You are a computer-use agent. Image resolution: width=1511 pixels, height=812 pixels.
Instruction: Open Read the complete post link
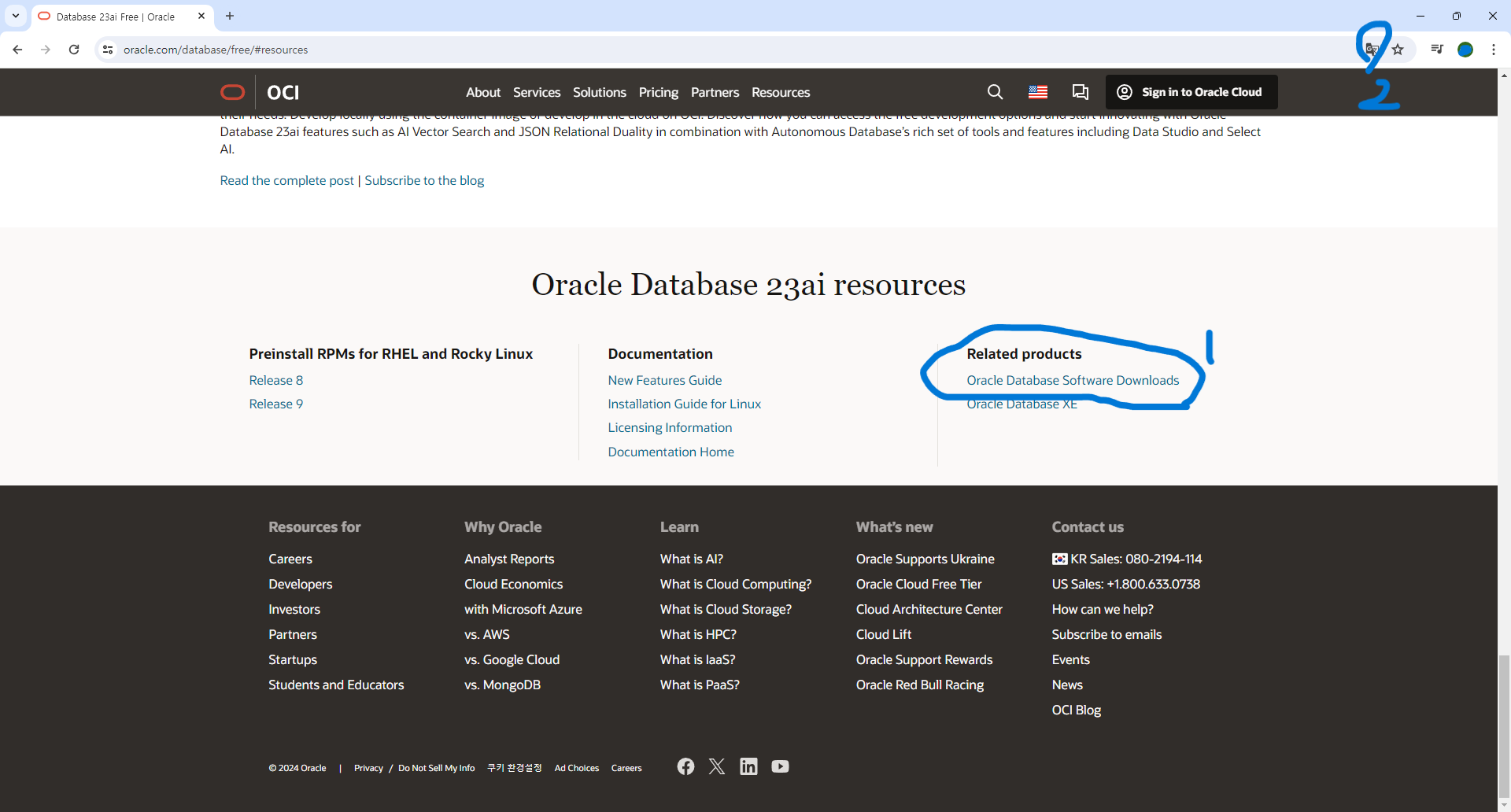(287, 180)
